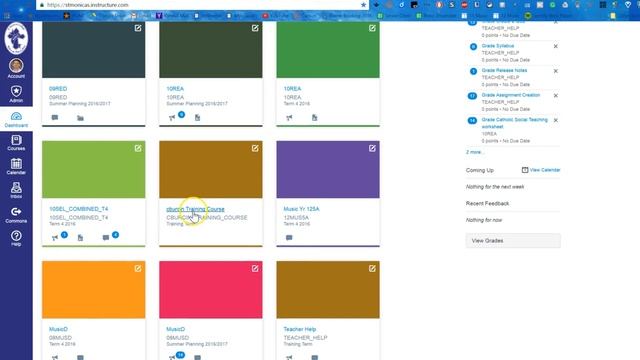The height and width of the screenshot is (360, 640).
Task: Open discussions on the 09RED card
Action: [x=55, y=118]
